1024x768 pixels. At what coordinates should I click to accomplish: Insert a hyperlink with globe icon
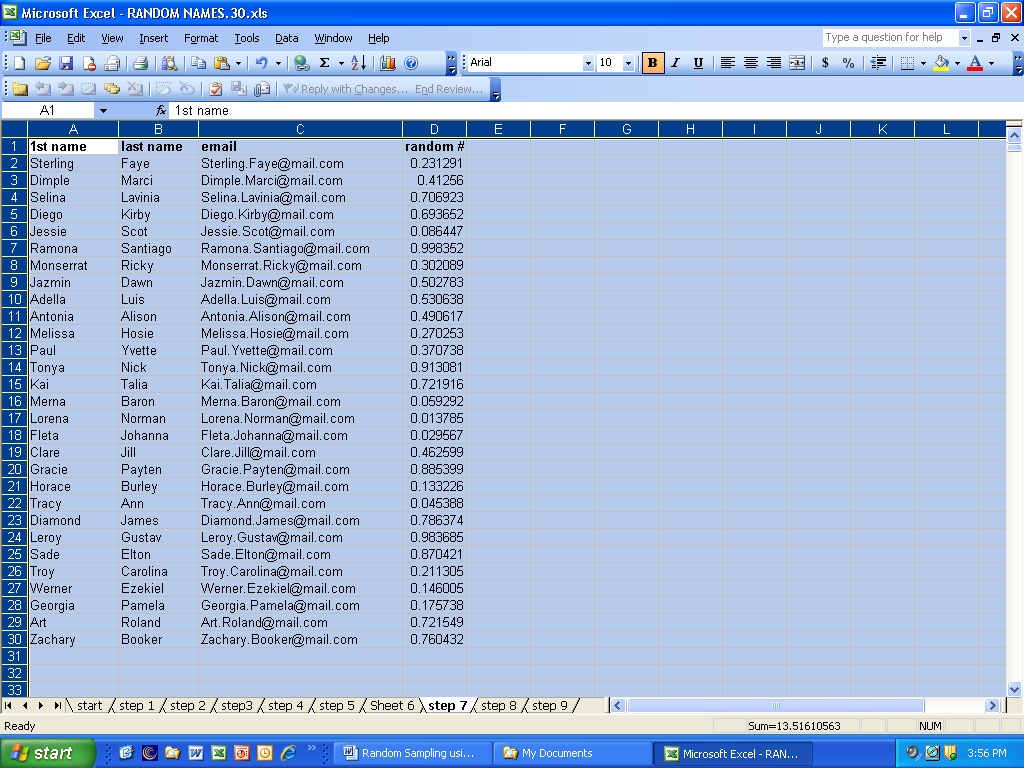click(x=301, y=63)
